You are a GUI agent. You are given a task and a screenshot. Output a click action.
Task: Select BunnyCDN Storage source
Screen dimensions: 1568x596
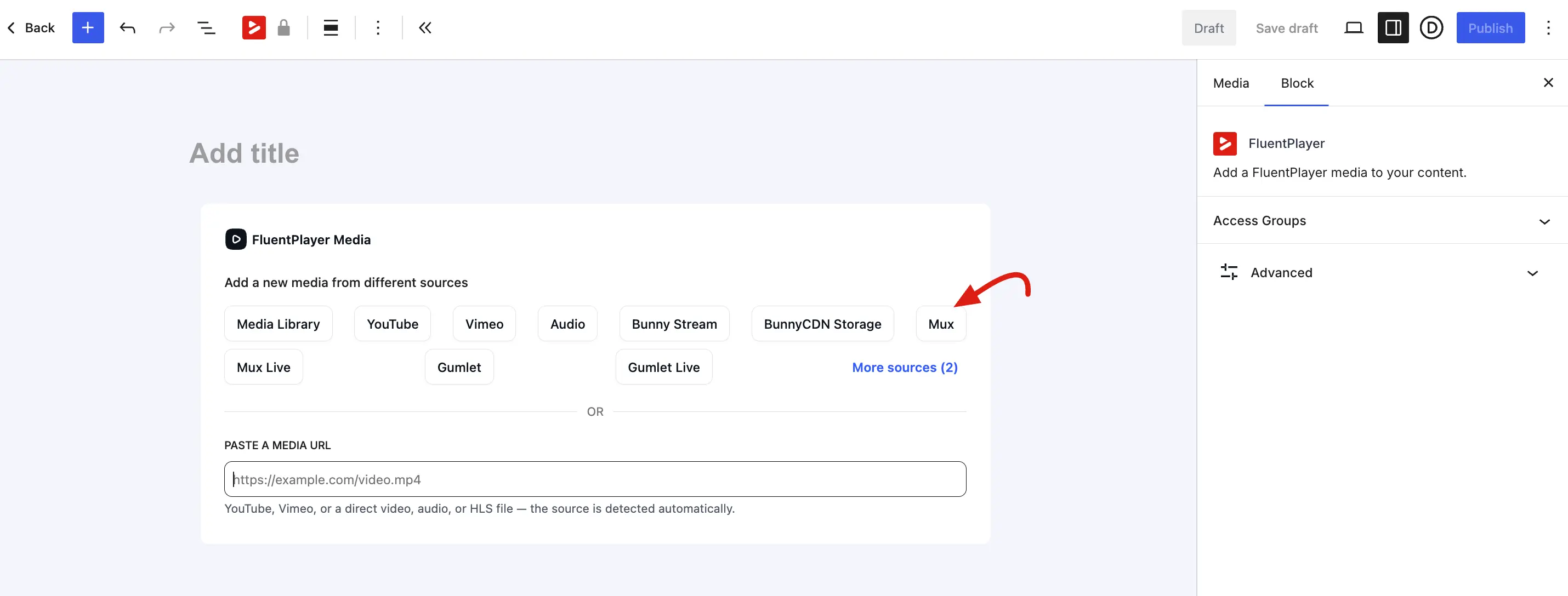click(x=822, y=324)
